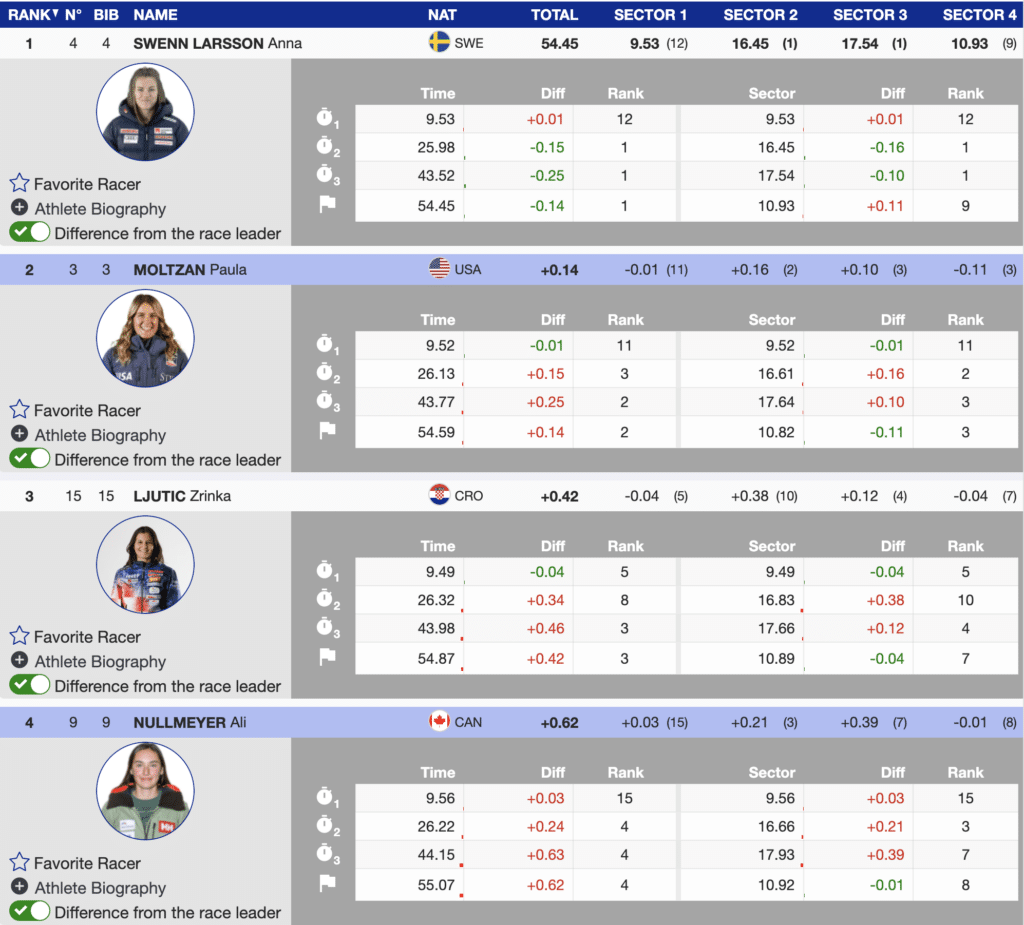
Task: Click the TOTAL column header
Action: (554, 15)
